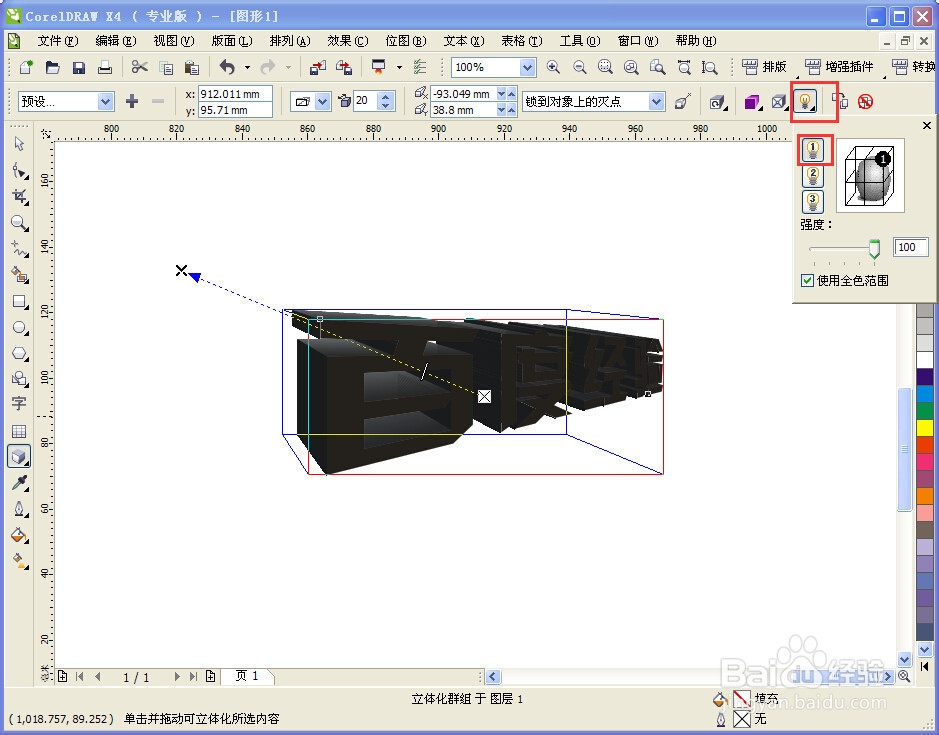Undo the last action
Screen dimensions: 939x735
click(x=227, y=67)
